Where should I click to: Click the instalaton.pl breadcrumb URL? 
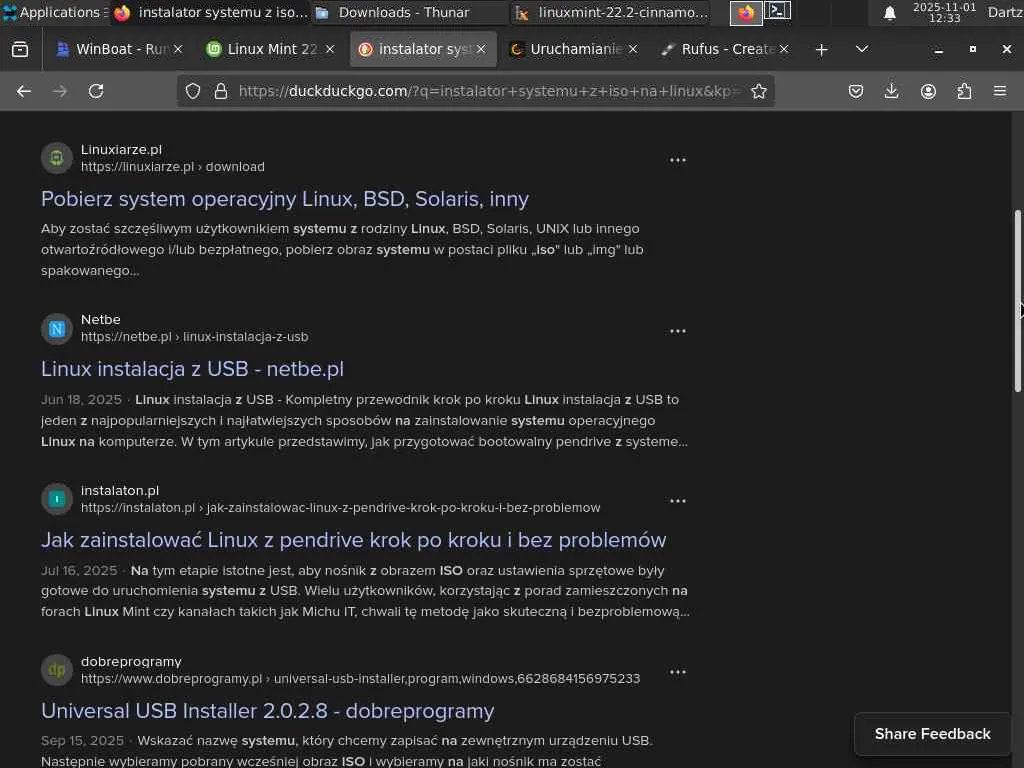pos(340,508)
